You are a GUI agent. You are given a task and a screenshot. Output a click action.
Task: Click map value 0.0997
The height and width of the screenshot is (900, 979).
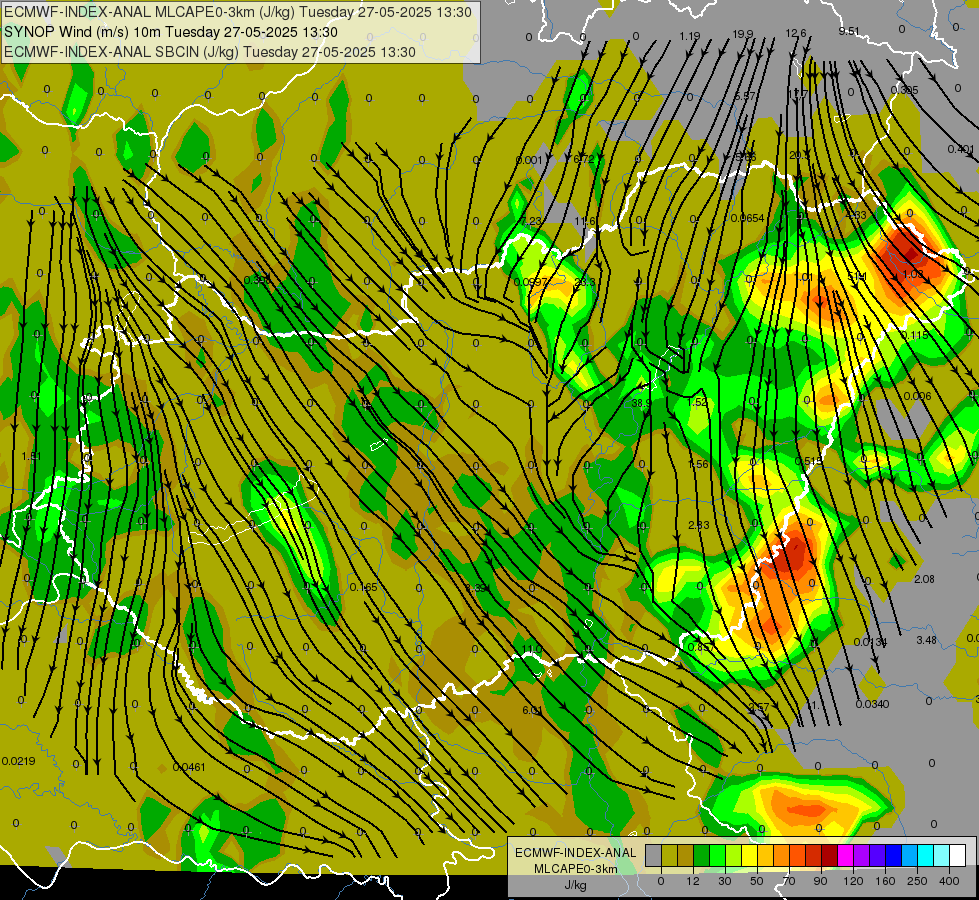tap(531, 282)
